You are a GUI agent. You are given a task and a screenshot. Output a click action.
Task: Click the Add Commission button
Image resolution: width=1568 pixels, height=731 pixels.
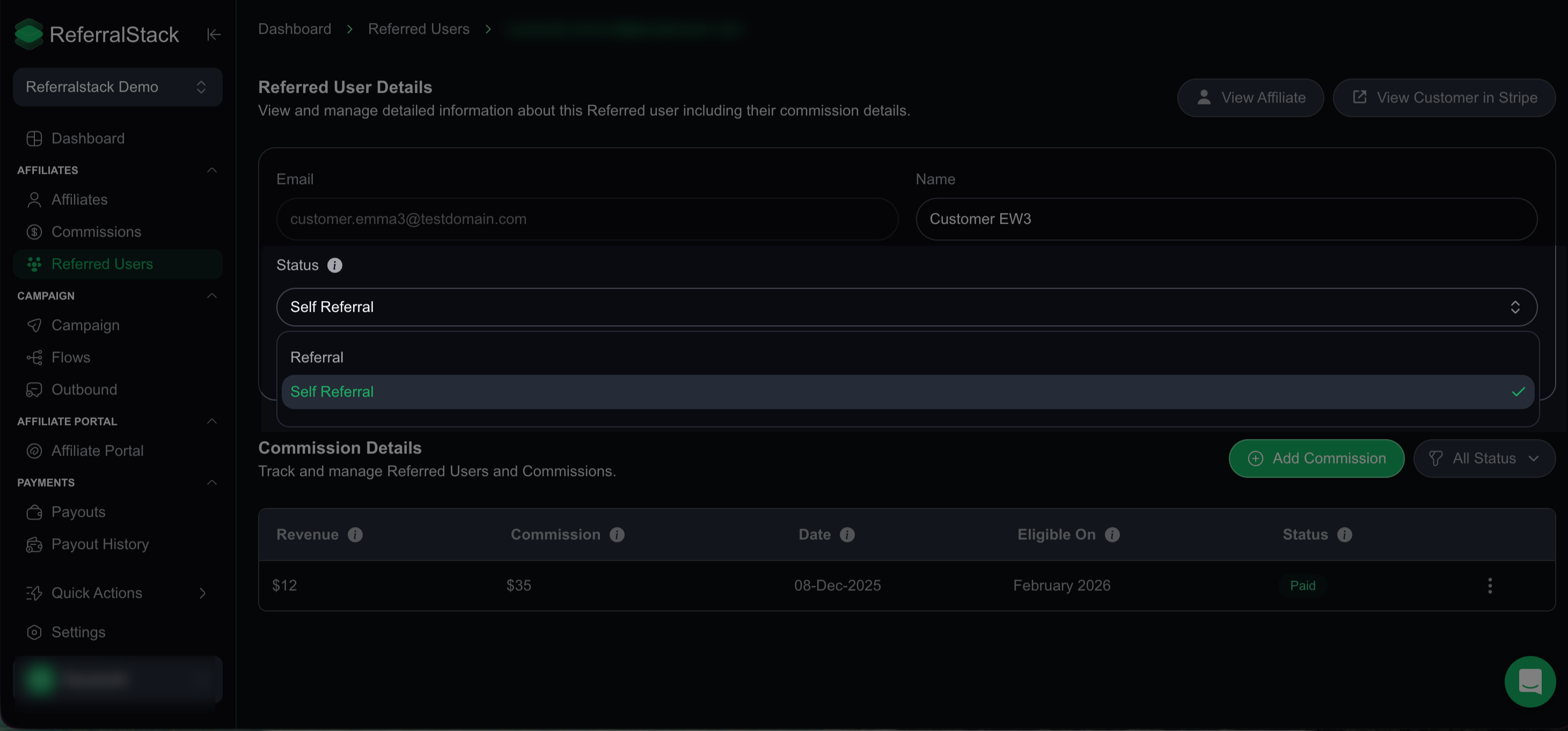tap(1316, 458)
